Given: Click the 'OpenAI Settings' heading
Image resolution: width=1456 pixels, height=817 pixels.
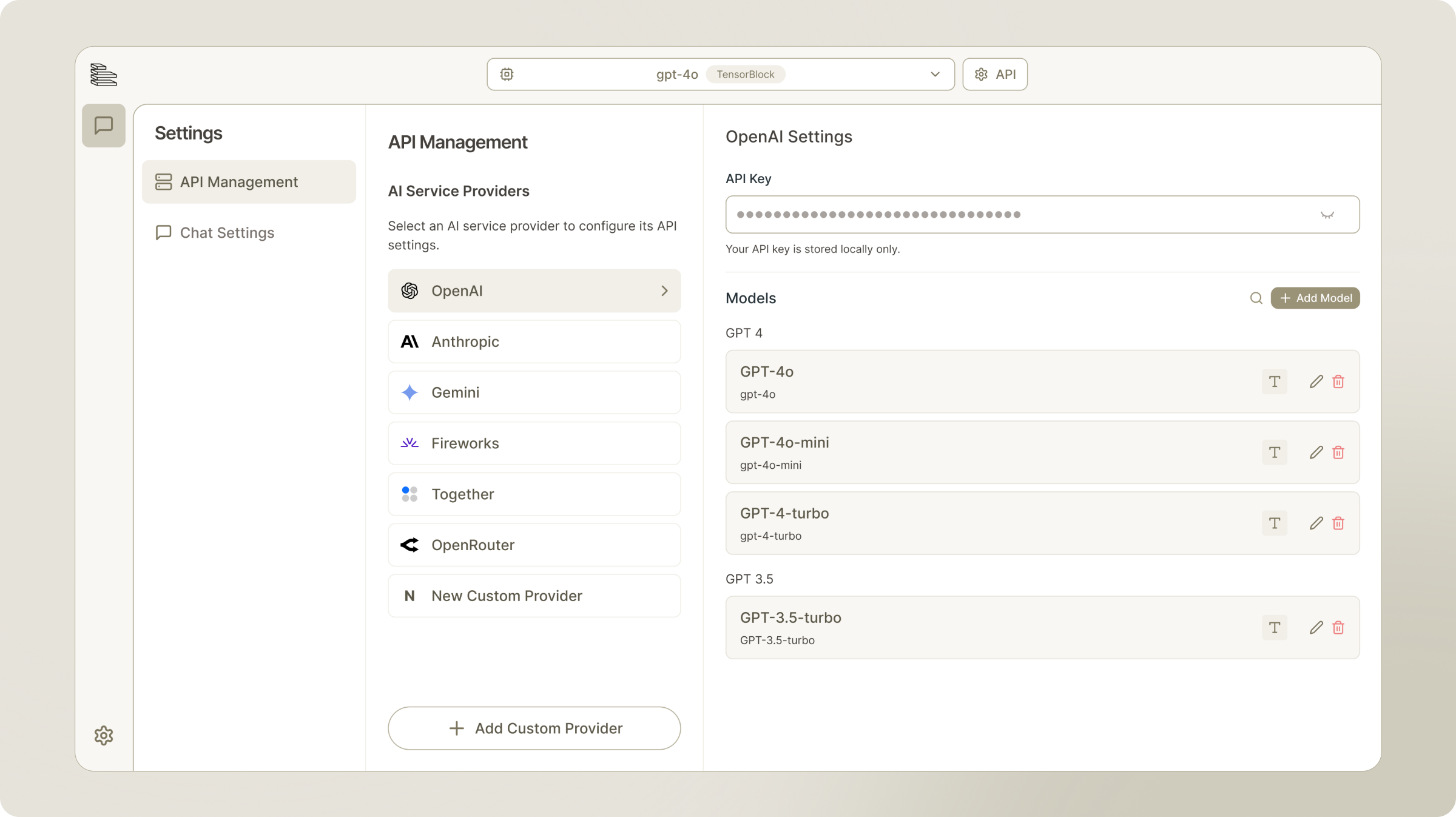Looking at the screenshot, I should [789, 137].
